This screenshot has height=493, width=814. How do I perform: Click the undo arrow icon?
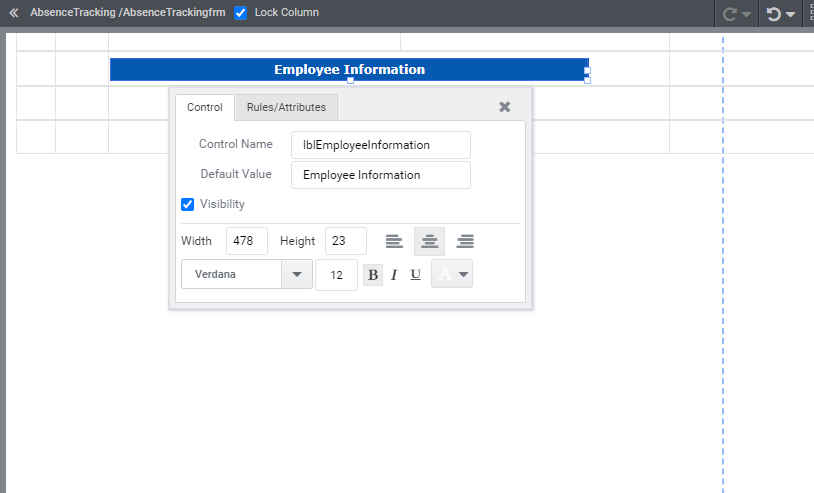click(x=773, y=14)
